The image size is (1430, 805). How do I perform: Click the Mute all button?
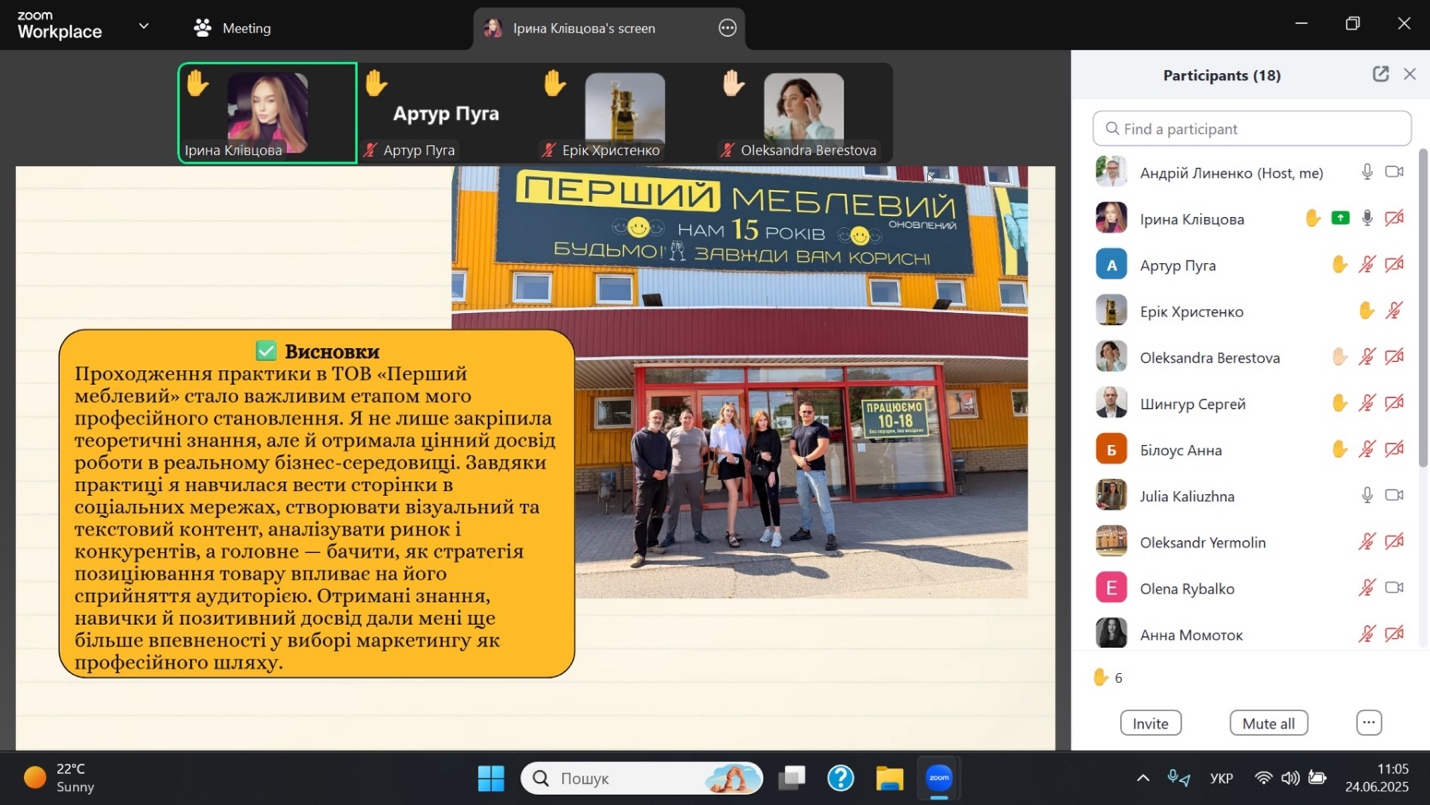point(1268,723)
